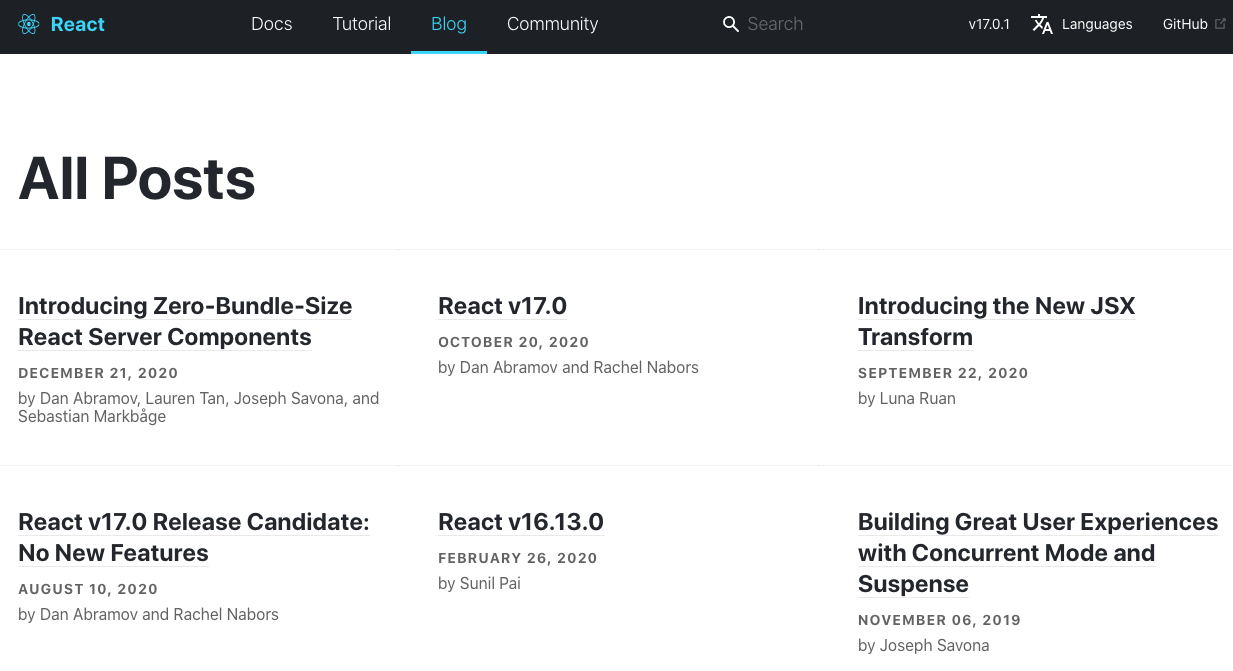This screenshot has height=671, width=1233.
Task: Click the search magnifying glass icon
Action: coord(731,24)
